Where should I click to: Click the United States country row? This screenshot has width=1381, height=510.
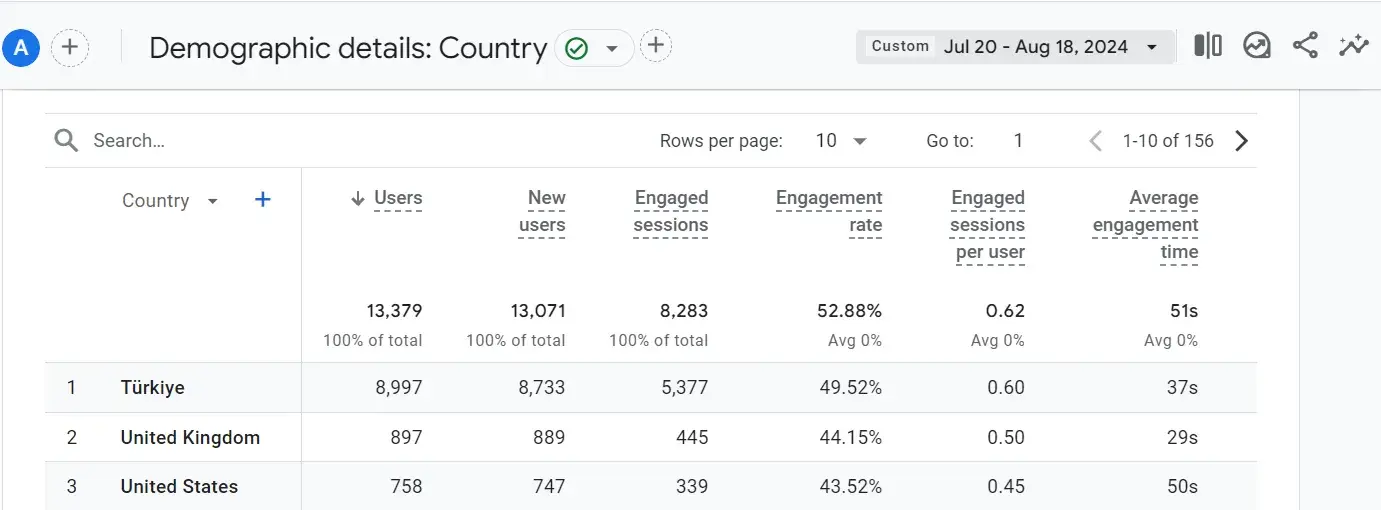pyautogui.click(x=651, y=486)
